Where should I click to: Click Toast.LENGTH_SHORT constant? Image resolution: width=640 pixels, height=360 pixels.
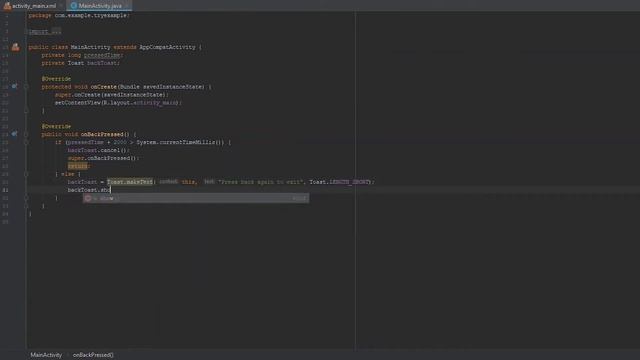(x=340, y=182)
